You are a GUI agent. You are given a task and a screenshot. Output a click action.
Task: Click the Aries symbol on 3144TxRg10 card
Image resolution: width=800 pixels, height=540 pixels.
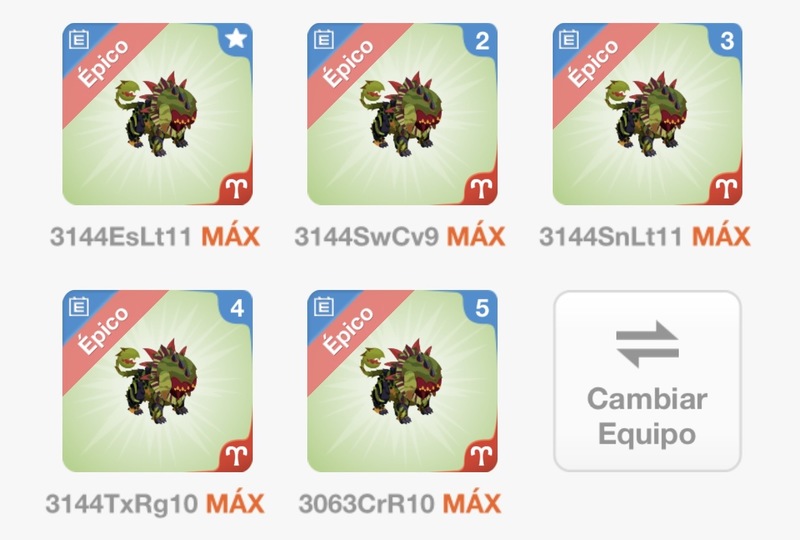pyautogui.click(x=237, y=456)
